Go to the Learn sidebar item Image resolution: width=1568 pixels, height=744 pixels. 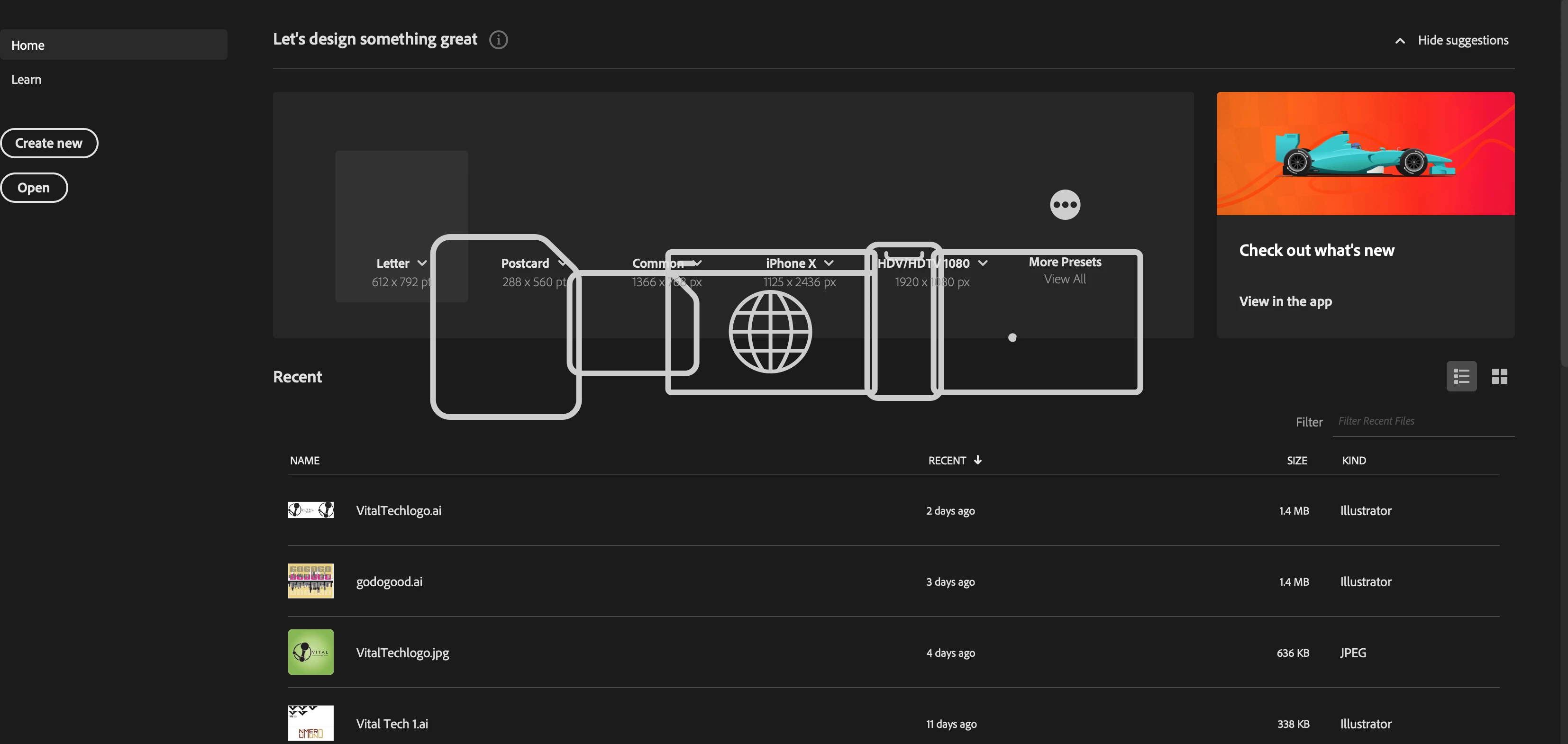coord(26,80)
